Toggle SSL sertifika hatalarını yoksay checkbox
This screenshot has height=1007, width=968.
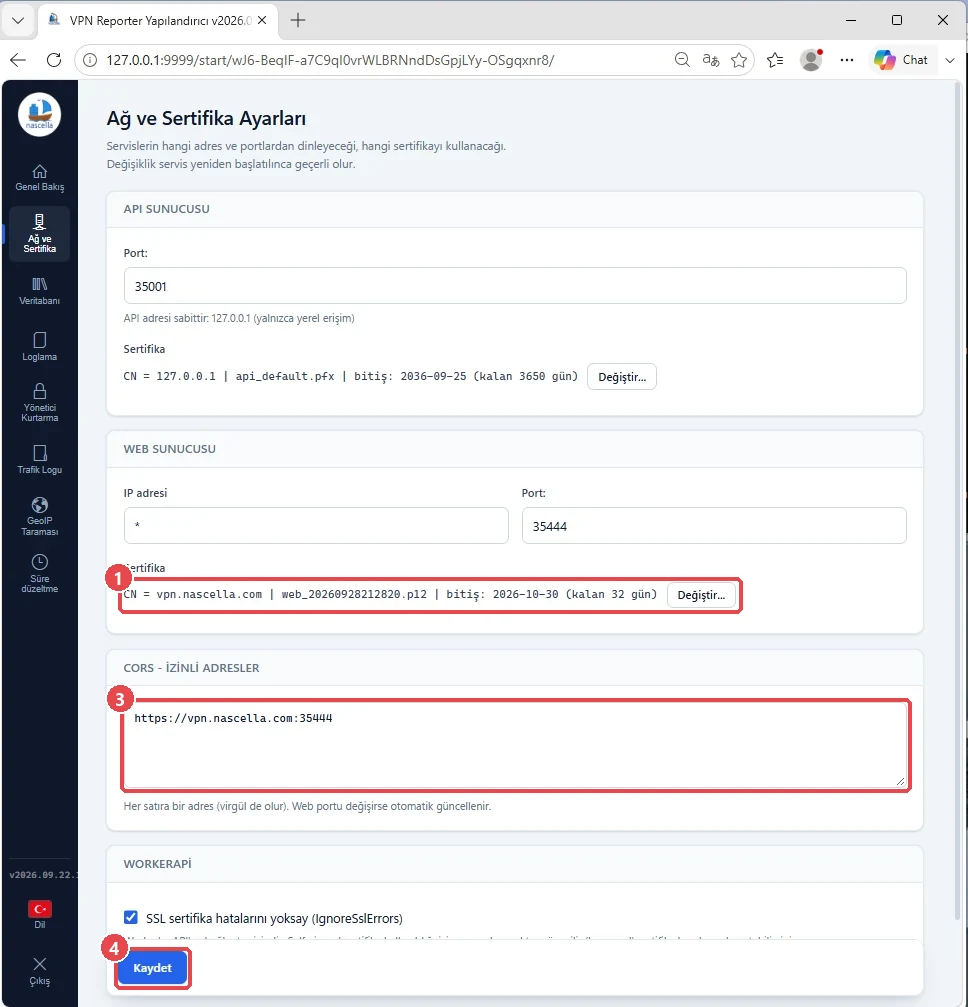pos(130,917)
